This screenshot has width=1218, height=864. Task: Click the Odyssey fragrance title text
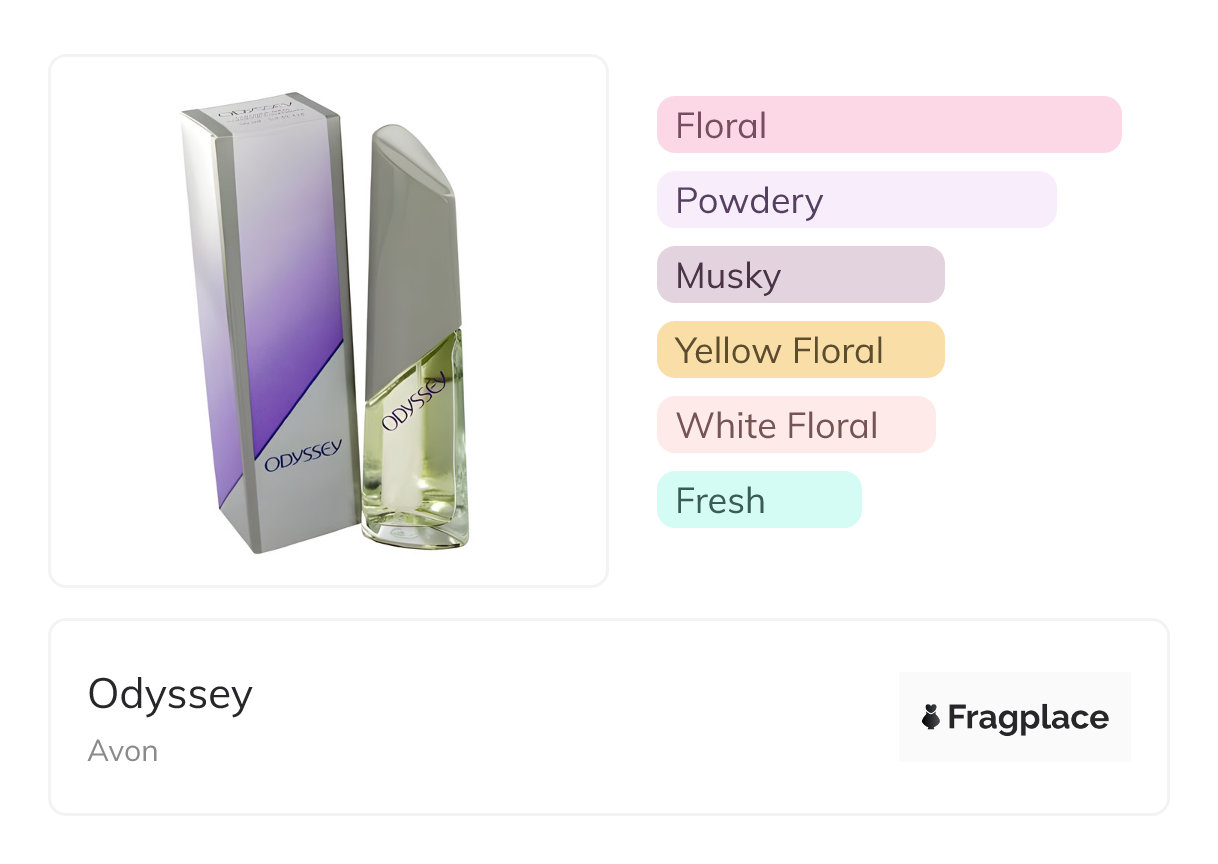tap(170, 694)
